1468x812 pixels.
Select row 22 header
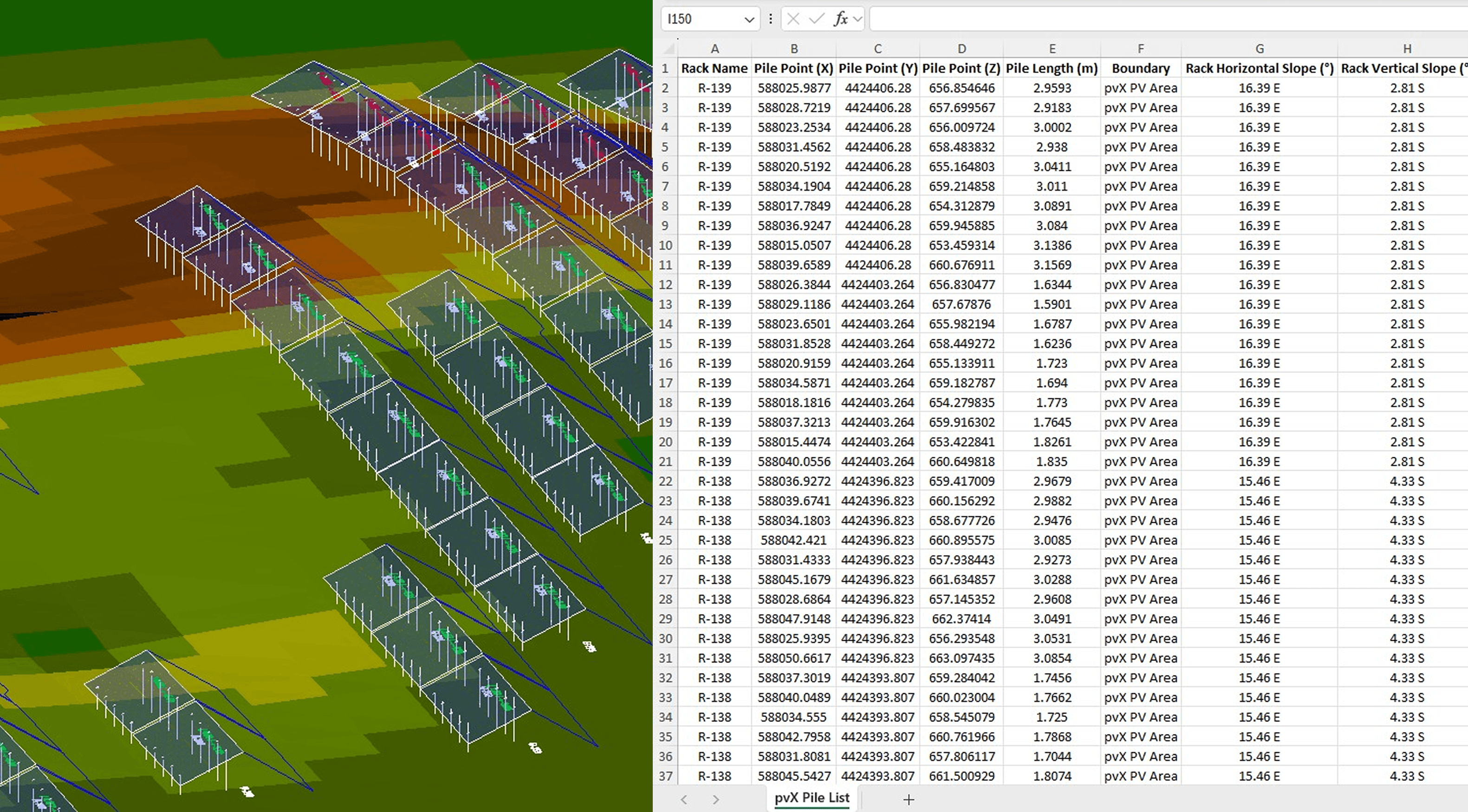click(x=665, y=481)
